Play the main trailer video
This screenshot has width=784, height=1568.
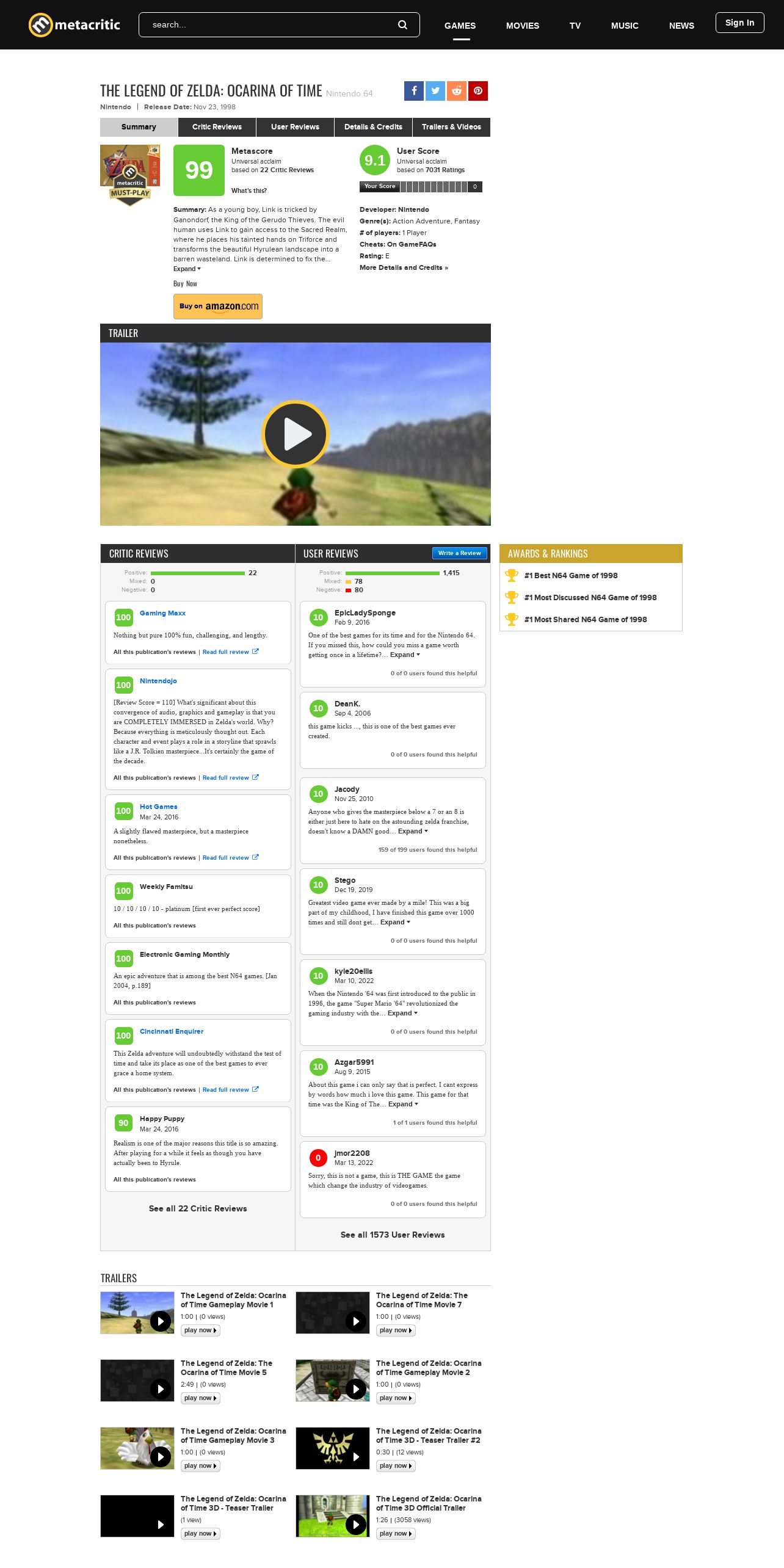pyautogui.click(x=296, y=434)
